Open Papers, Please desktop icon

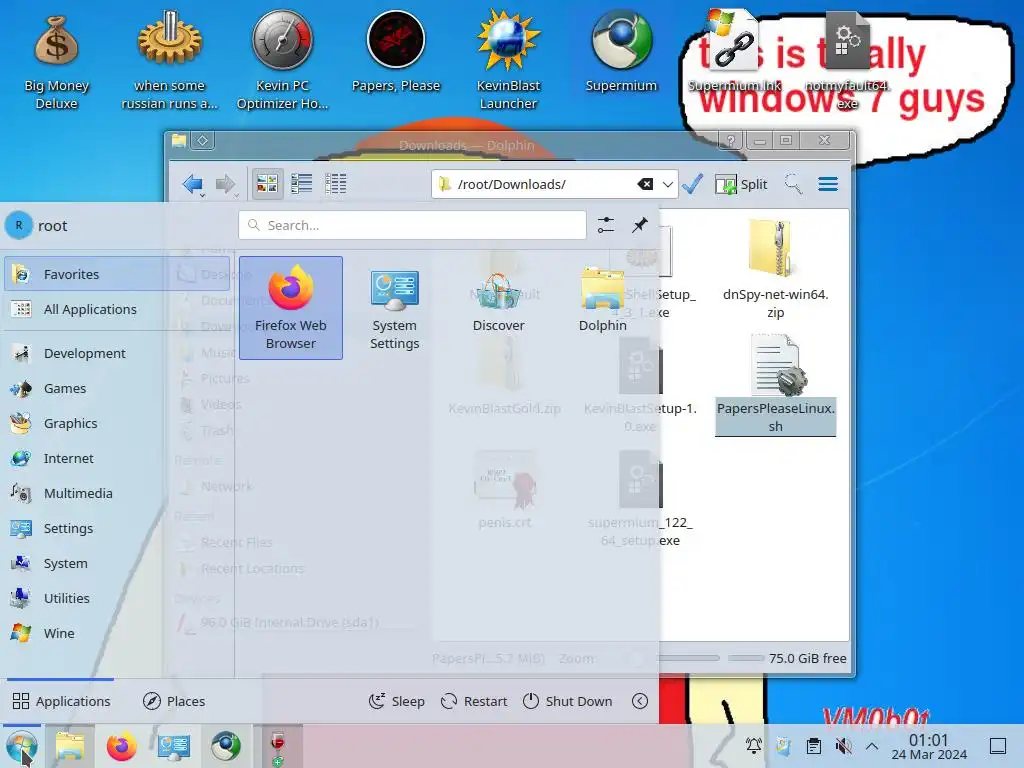tap(396, 54)
